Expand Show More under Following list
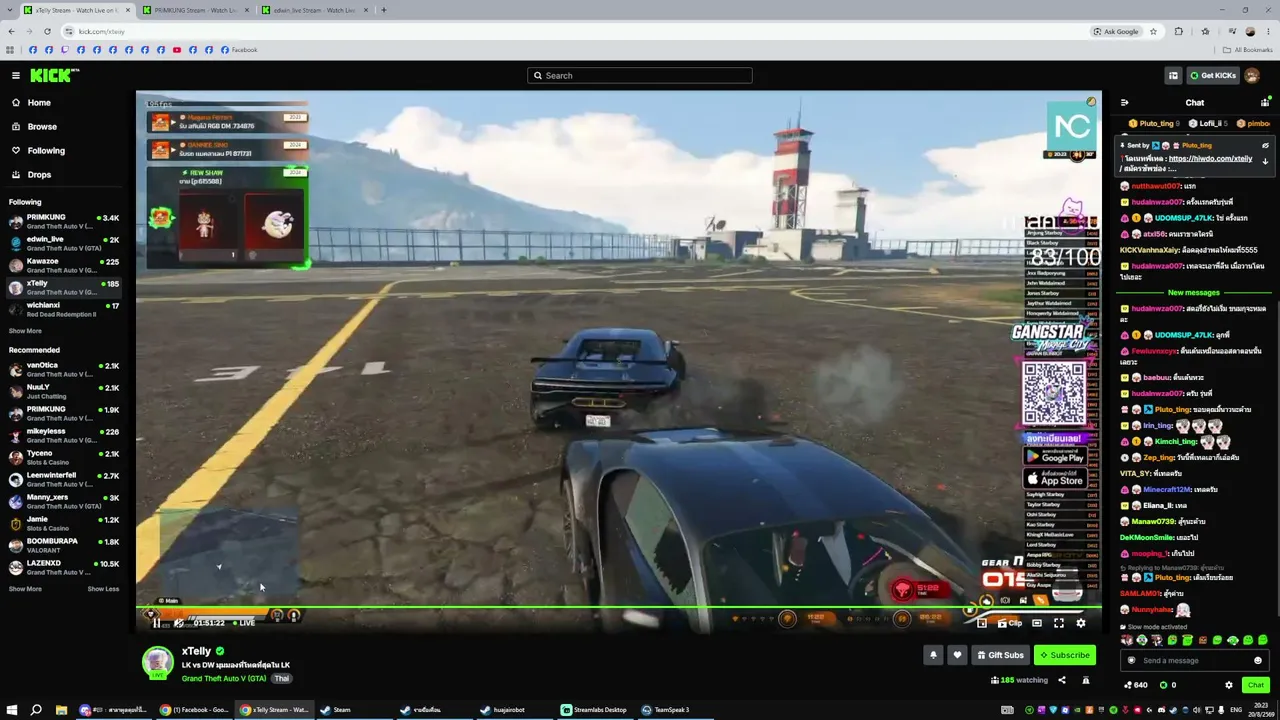Viewport: 1280px width, 720px height. pos(25,331)
